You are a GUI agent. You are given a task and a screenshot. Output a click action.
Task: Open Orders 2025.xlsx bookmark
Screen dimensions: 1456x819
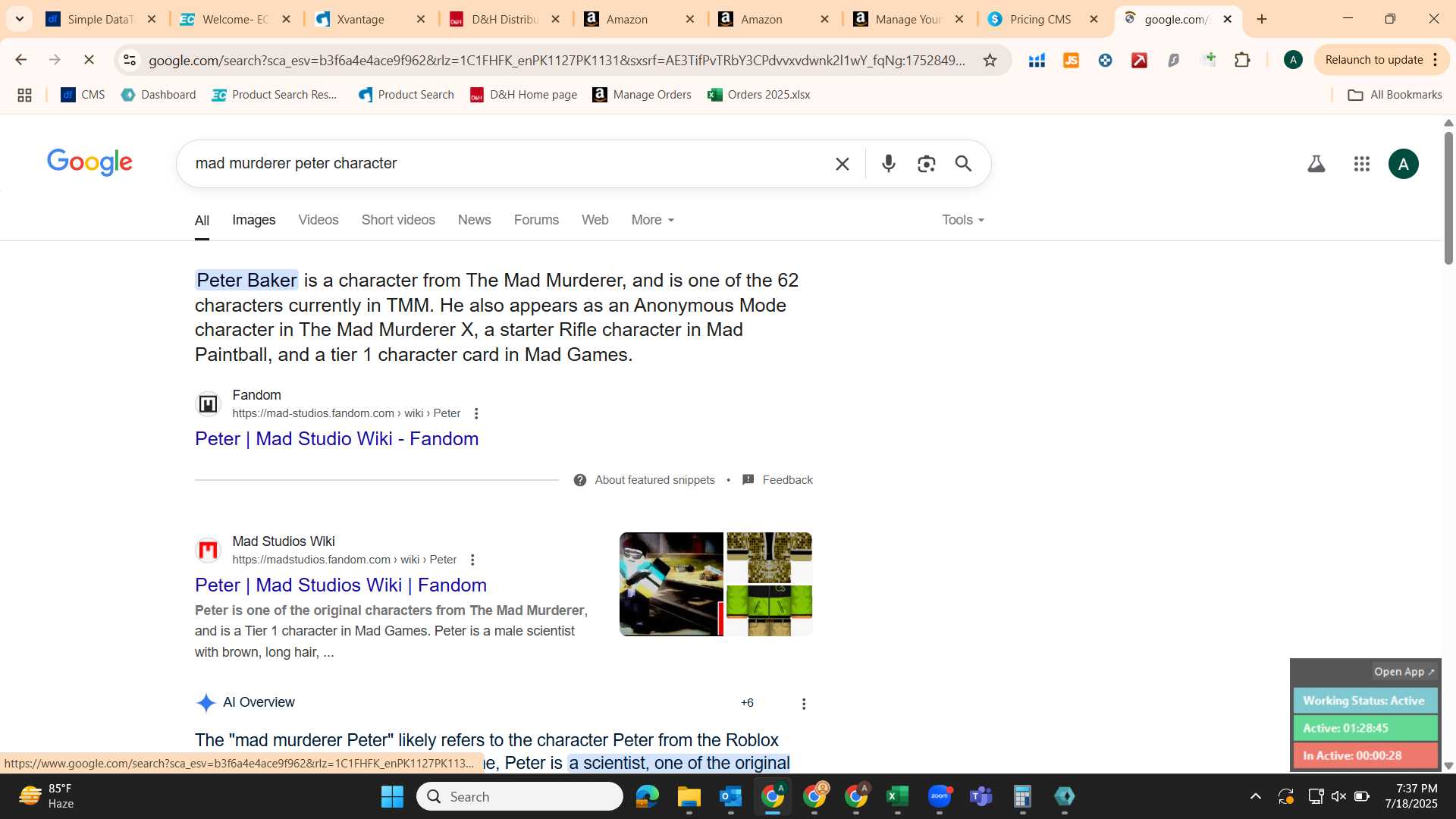pos(759,95)
